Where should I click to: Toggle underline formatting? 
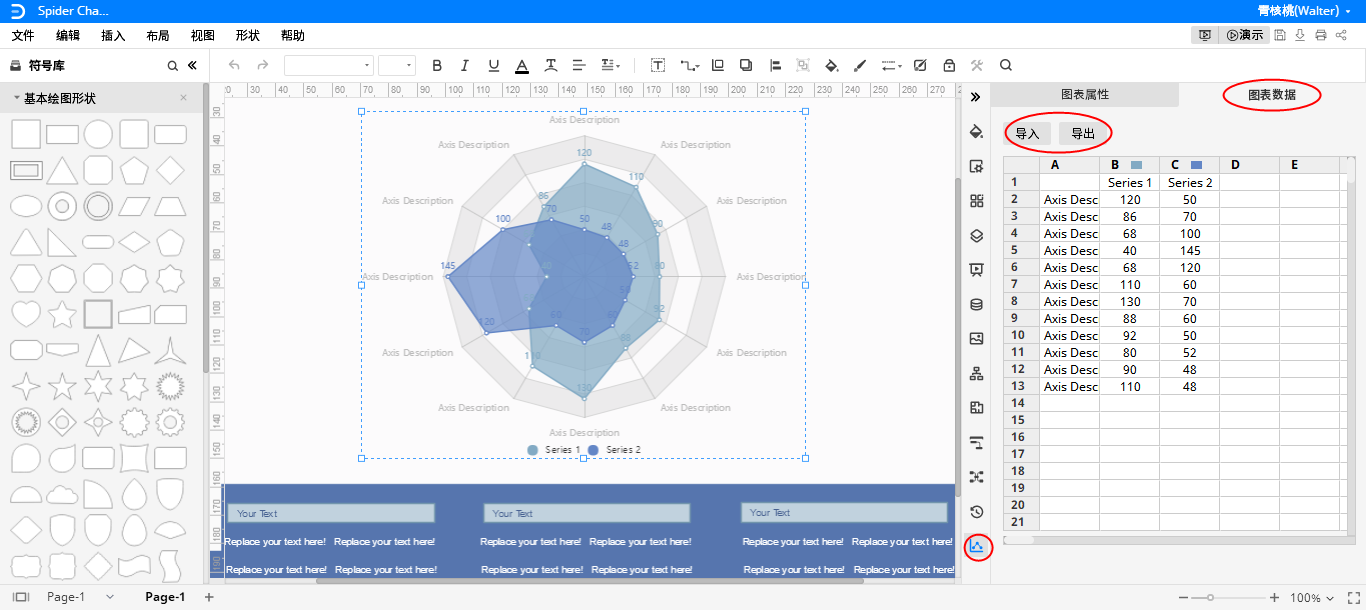493,65
